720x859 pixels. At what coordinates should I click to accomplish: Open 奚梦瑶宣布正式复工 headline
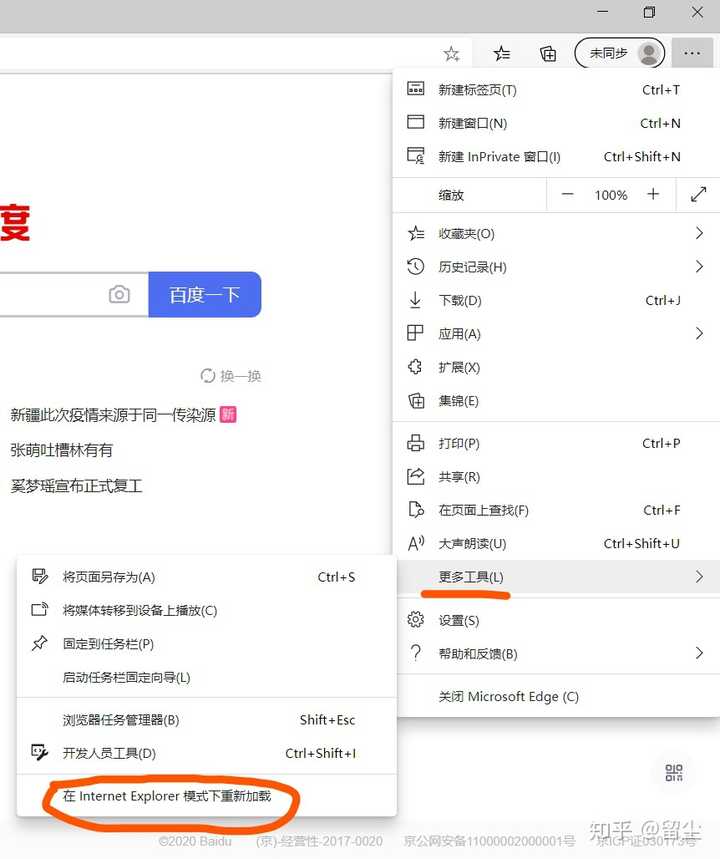coord(76,486)
